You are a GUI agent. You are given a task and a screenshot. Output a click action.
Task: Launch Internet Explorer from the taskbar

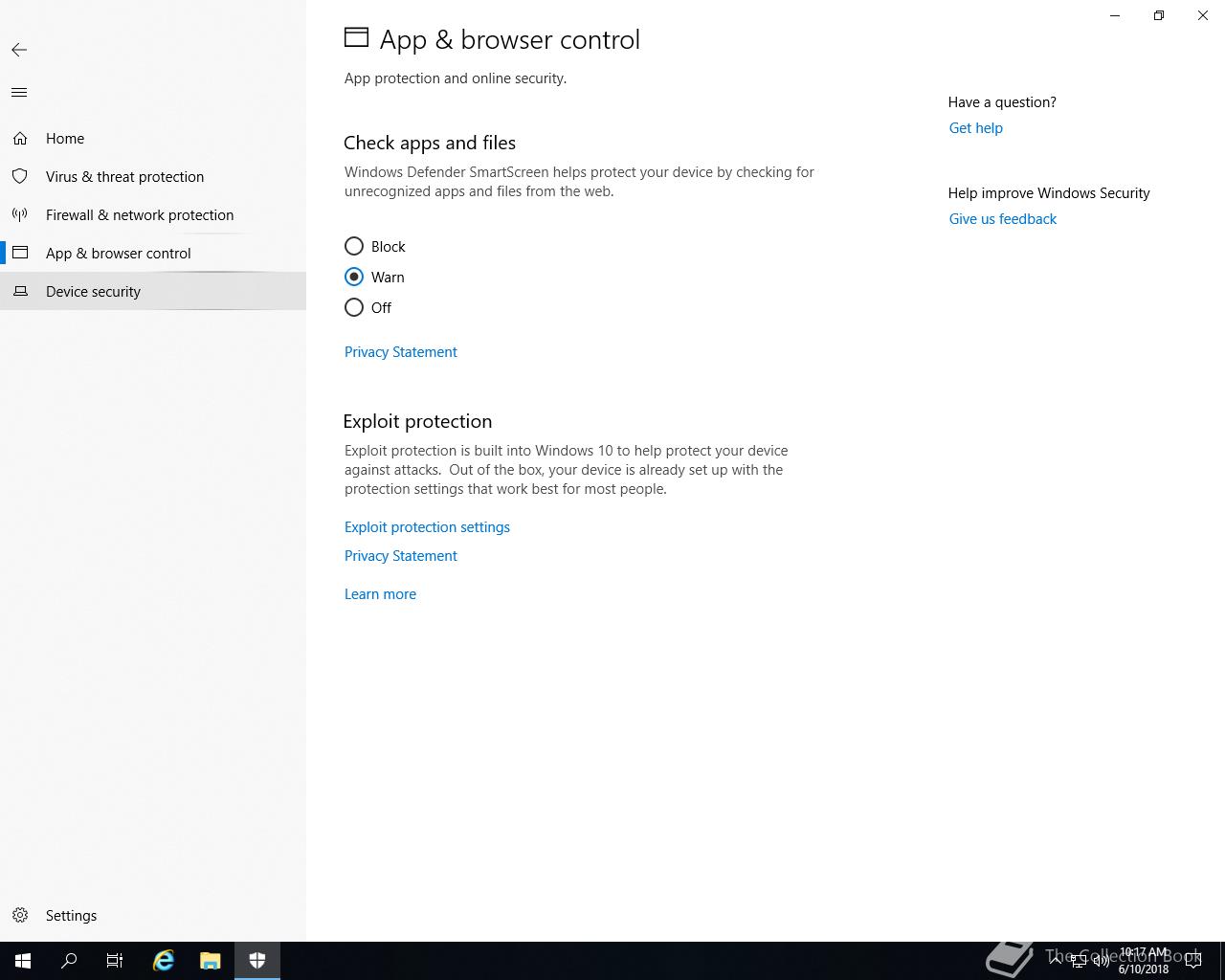point(164,961)
